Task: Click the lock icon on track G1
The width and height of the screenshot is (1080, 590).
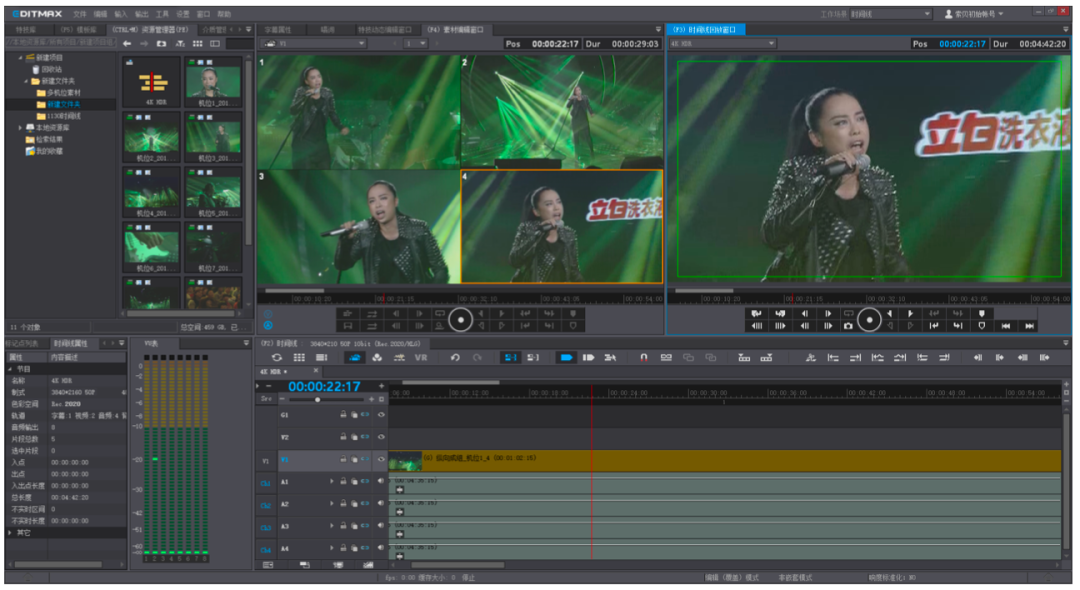Action: click(x=343, y=414)
